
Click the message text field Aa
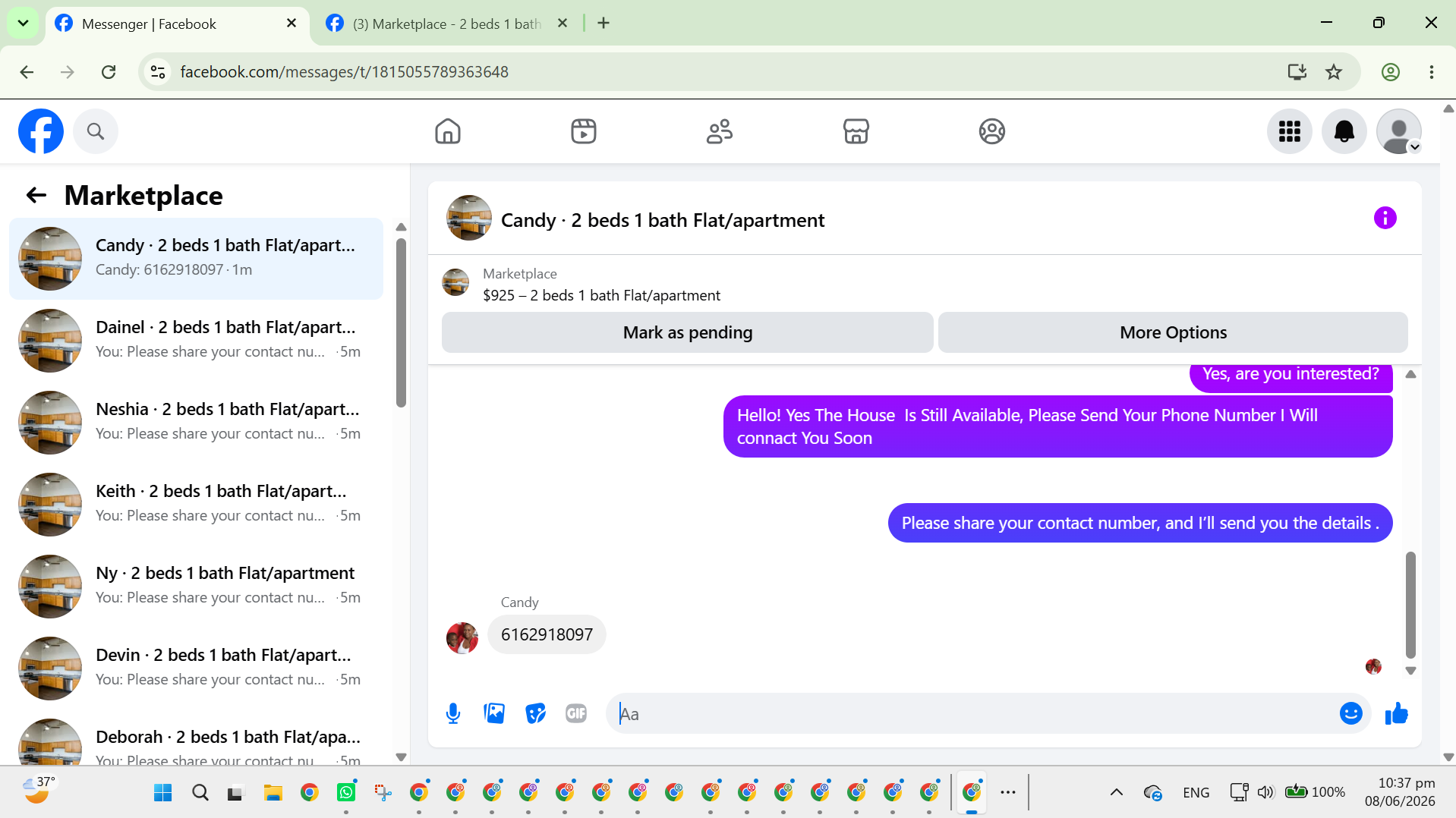click(x=972, y=713)
